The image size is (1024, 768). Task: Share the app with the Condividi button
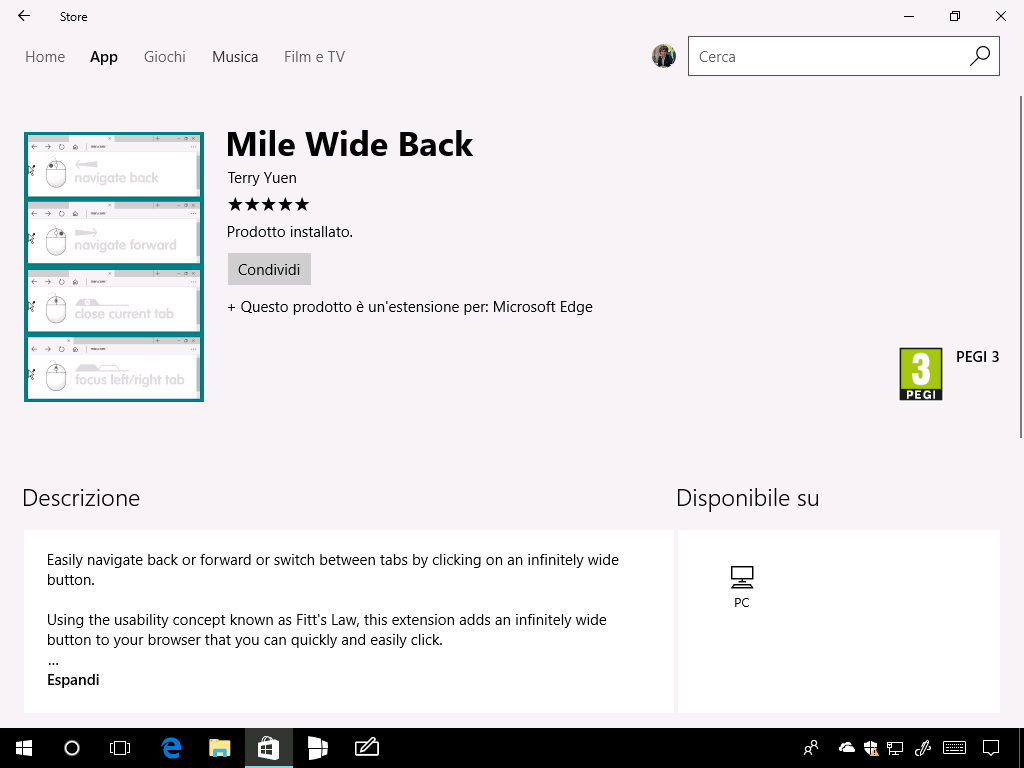click(269, 269)
